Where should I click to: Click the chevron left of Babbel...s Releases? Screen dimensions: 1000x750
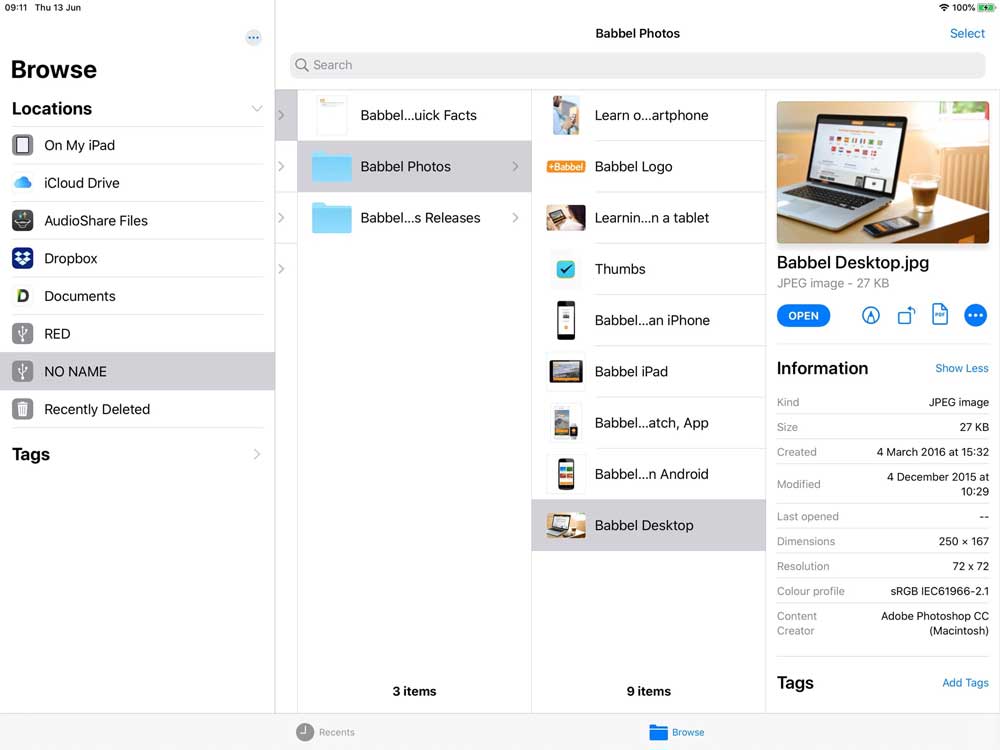click(281, 217)
